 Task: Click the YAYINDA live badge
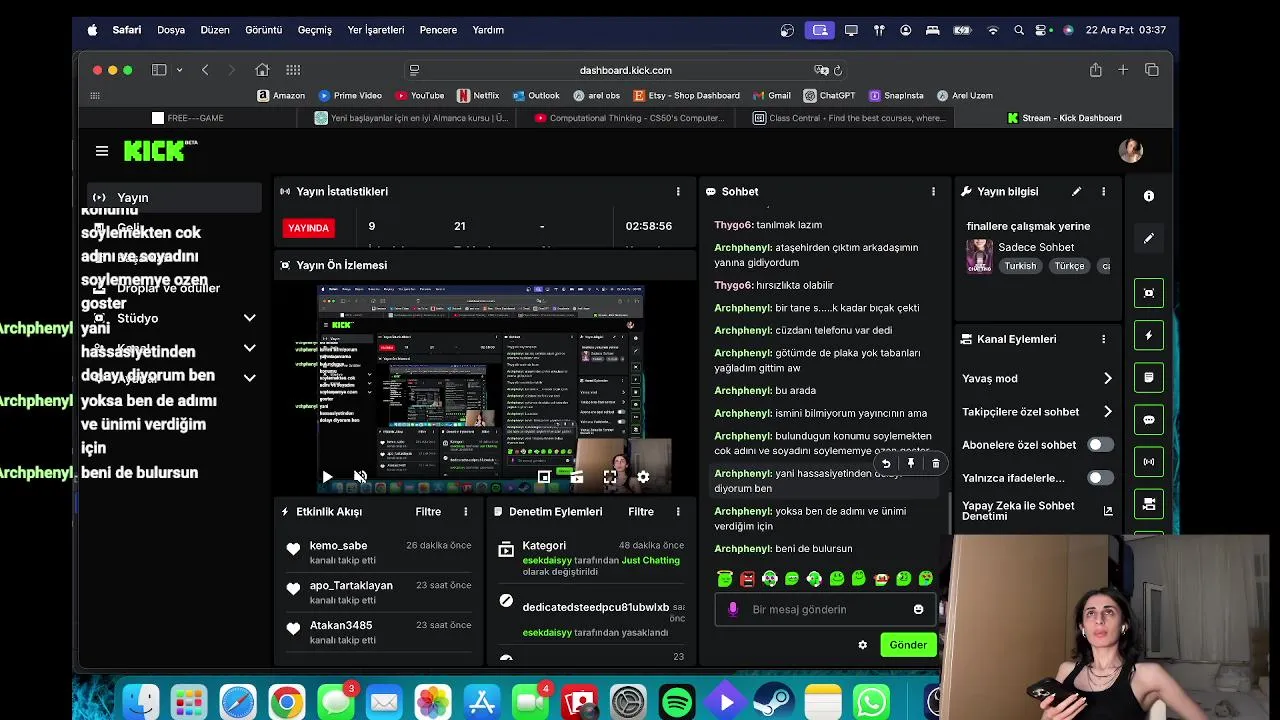308,228
